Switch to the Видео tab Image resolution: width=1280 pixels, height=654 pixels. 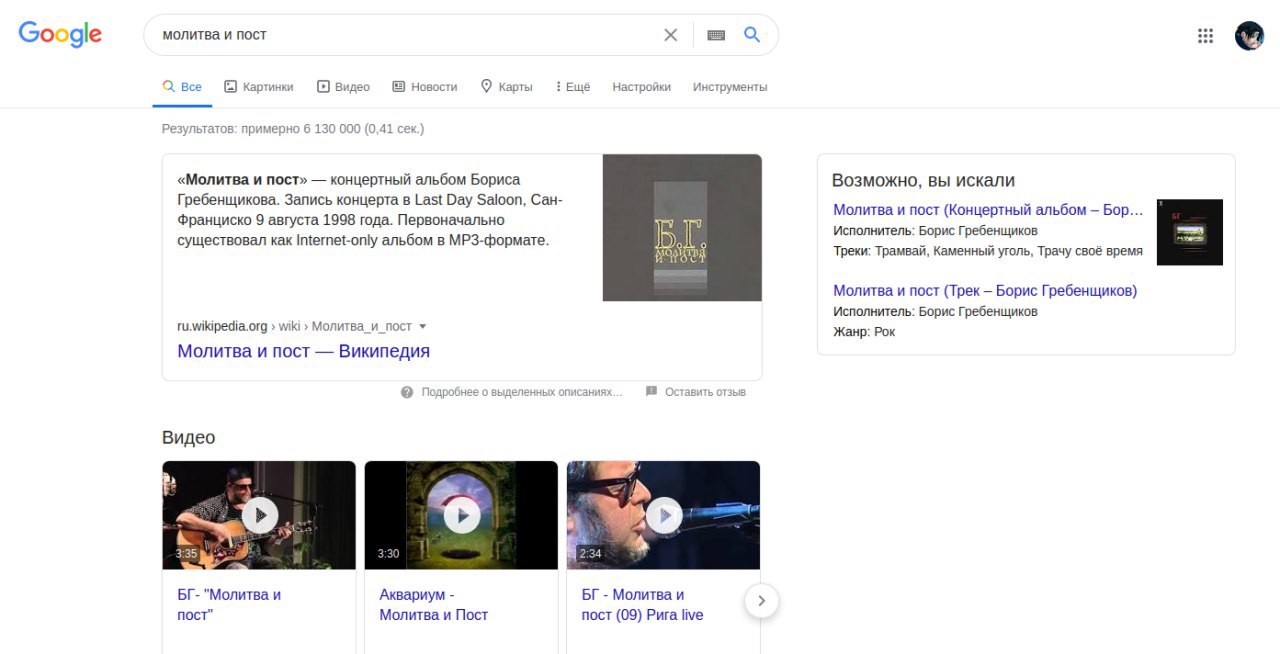pyautogui.click(x=343, y=87)
